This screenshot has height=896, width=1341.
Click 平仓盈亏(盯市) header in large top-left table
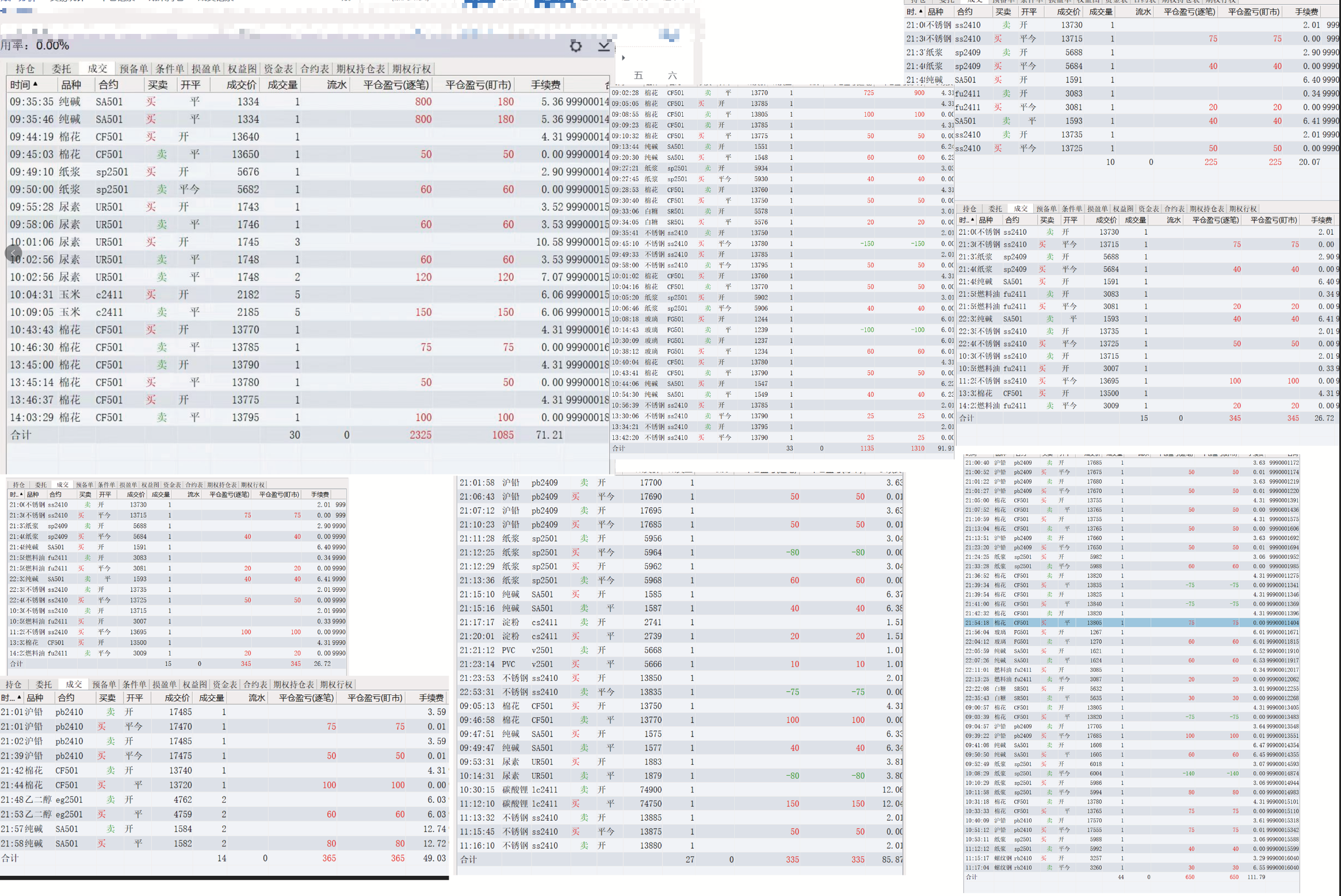pos(478,85)
